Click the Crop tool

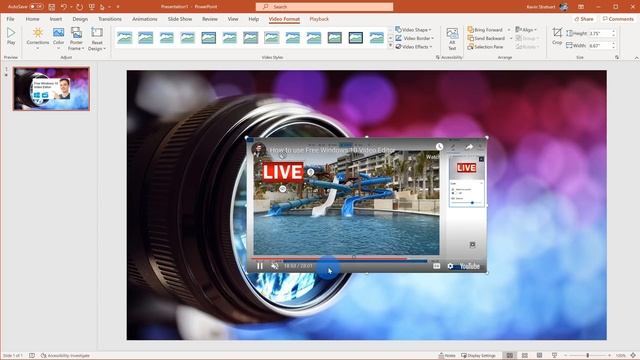[x=557, y=36]
